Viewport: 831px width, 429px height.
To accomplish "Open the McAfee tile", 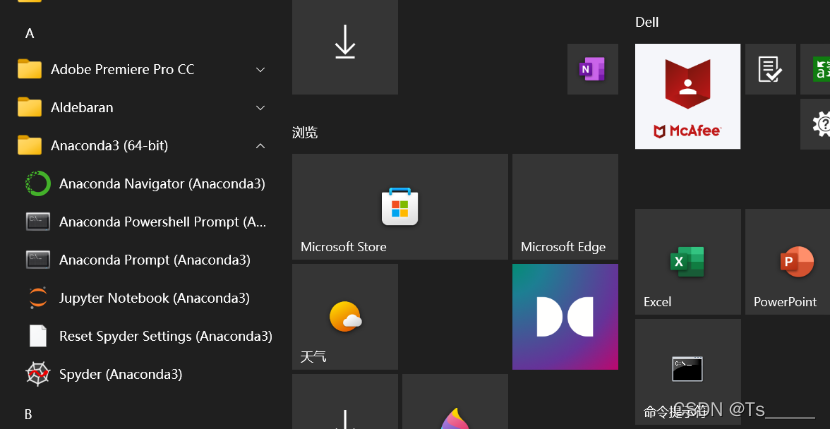I will click(688, 97).
